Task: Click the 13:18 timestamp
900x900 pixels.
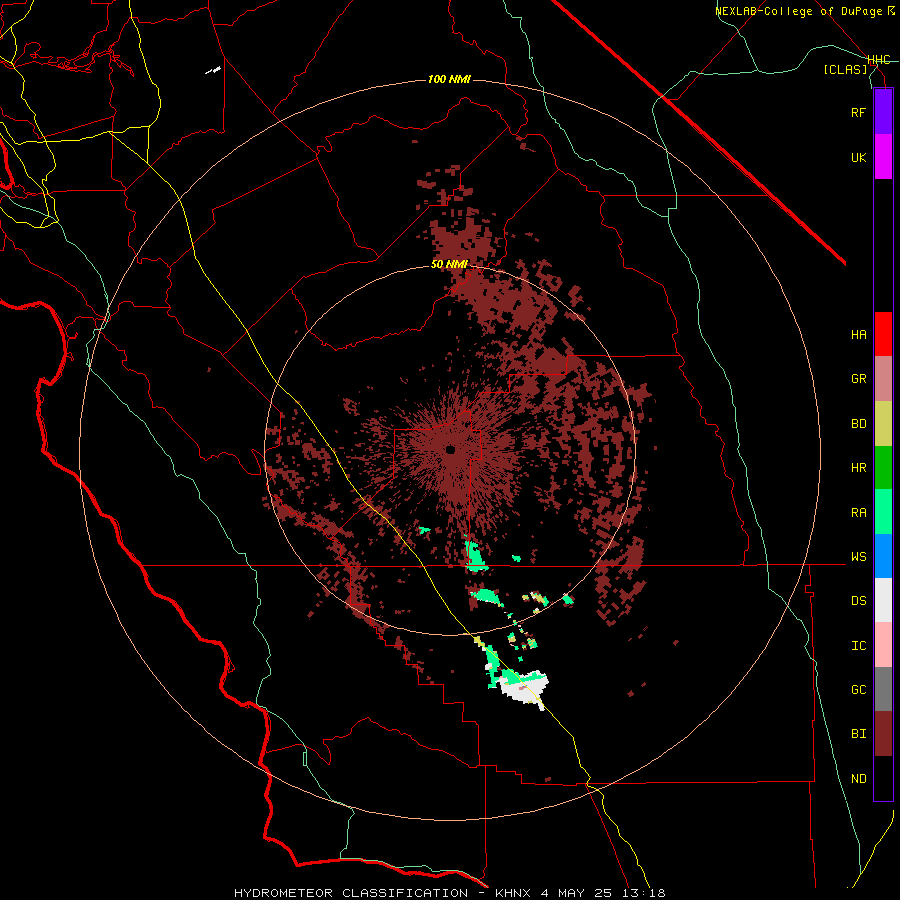Action: point(642,893)
